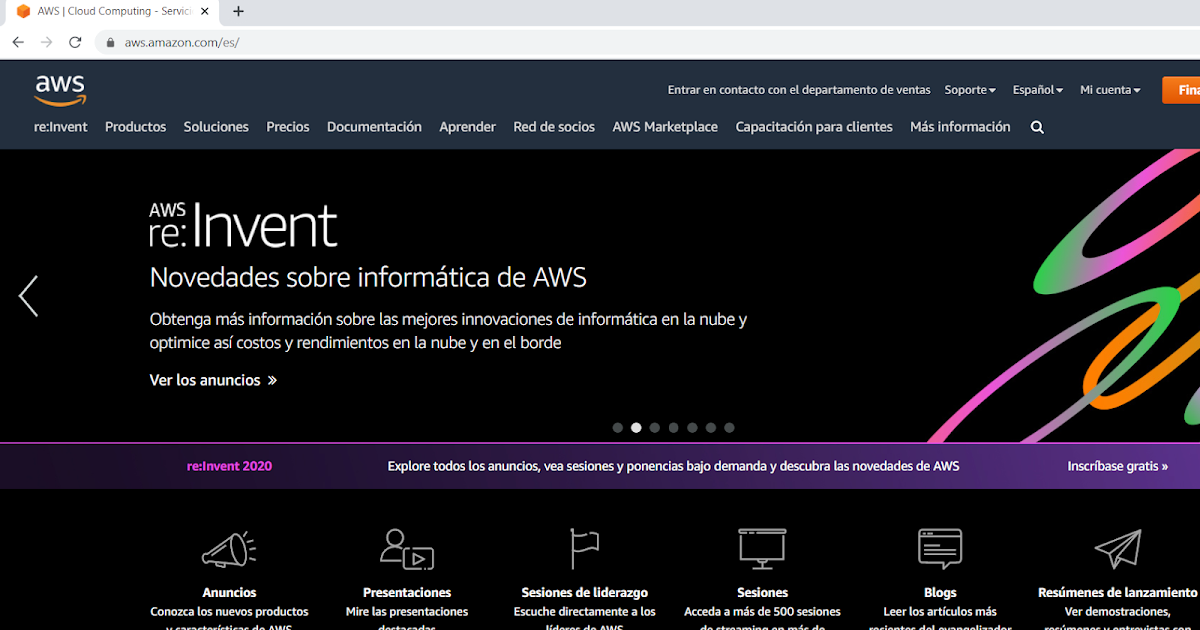The height and width of the screenshot is (630, 1200).
Task: Open the AWS Marketplace navigation item
Action: point(665,127)
